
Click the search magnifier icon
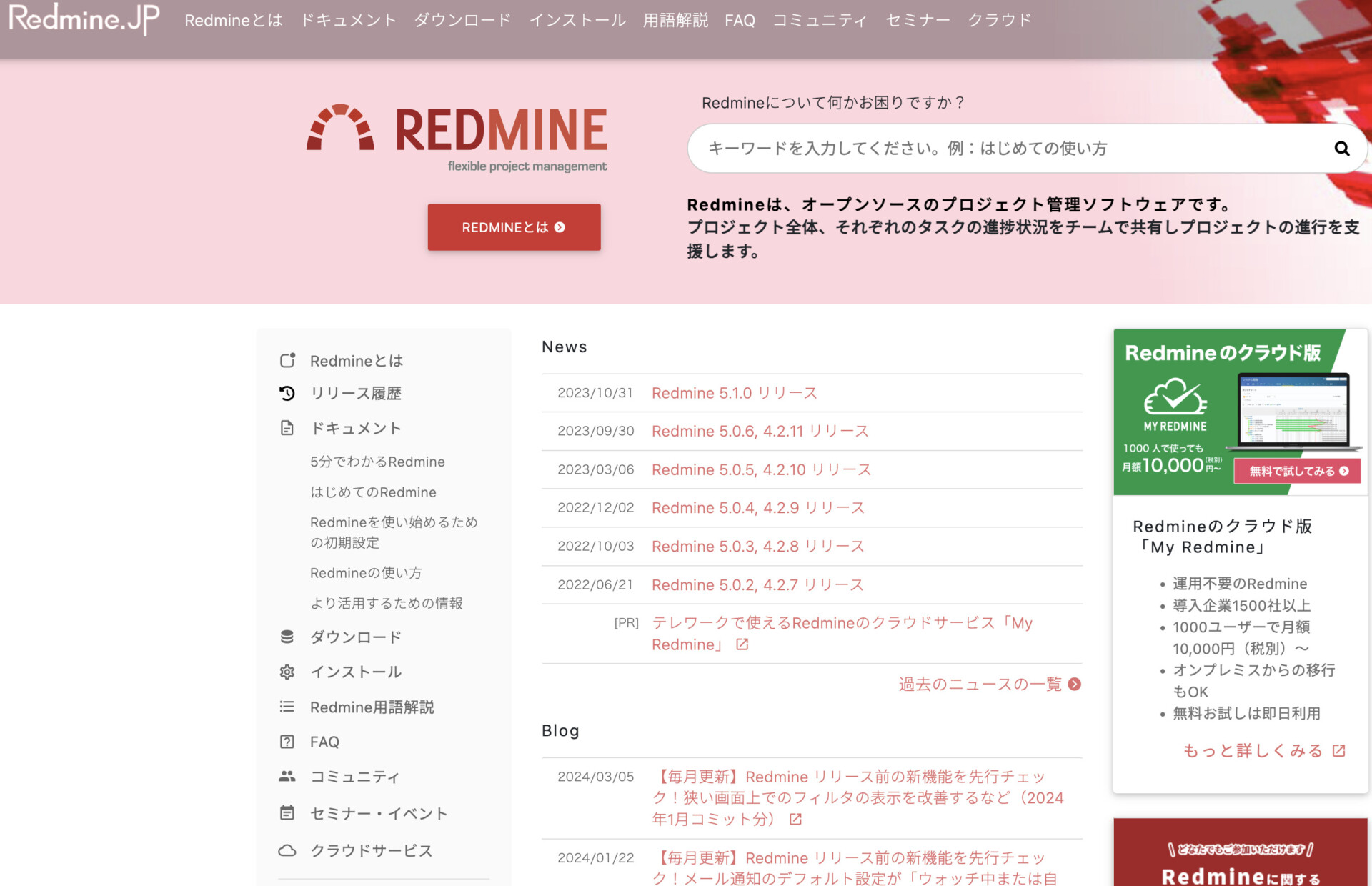(x=1341, y=149)
